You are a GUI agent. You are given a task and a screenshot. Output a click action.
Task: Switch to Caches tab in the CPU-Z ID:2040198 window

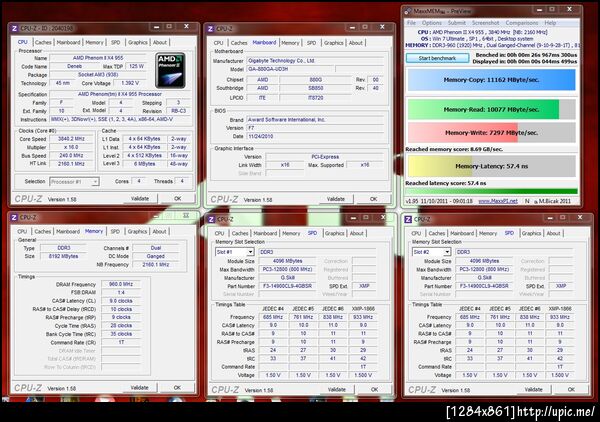[43, 42]
